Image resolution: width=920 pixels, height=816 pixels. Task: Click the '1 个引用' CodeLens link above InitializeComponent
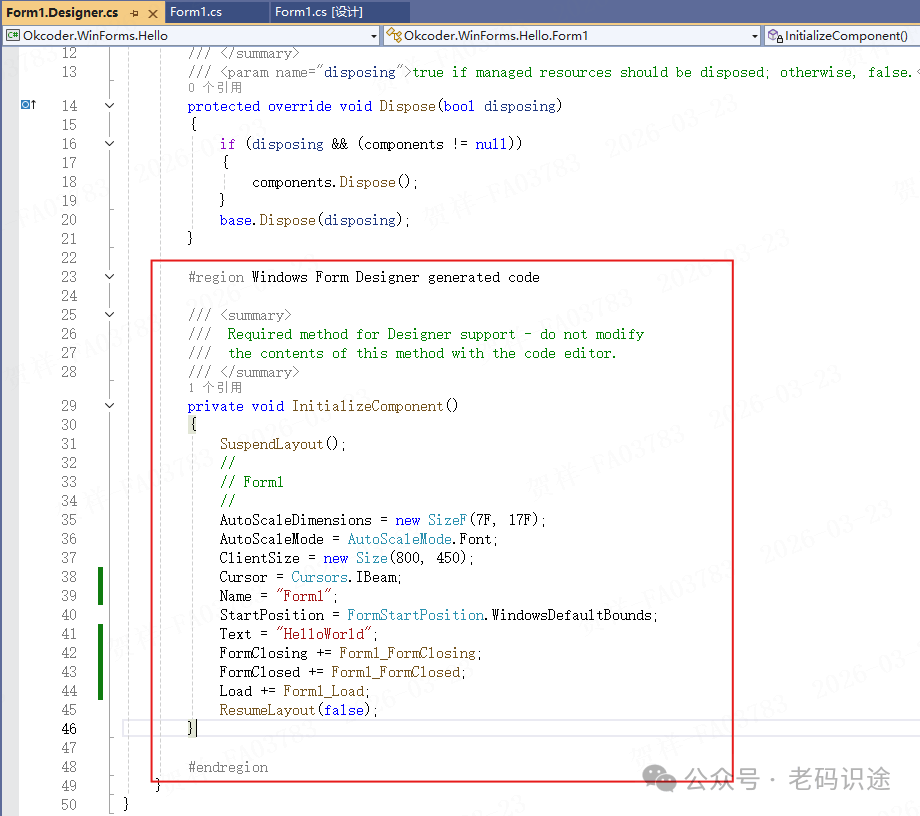tap(214, 388)
